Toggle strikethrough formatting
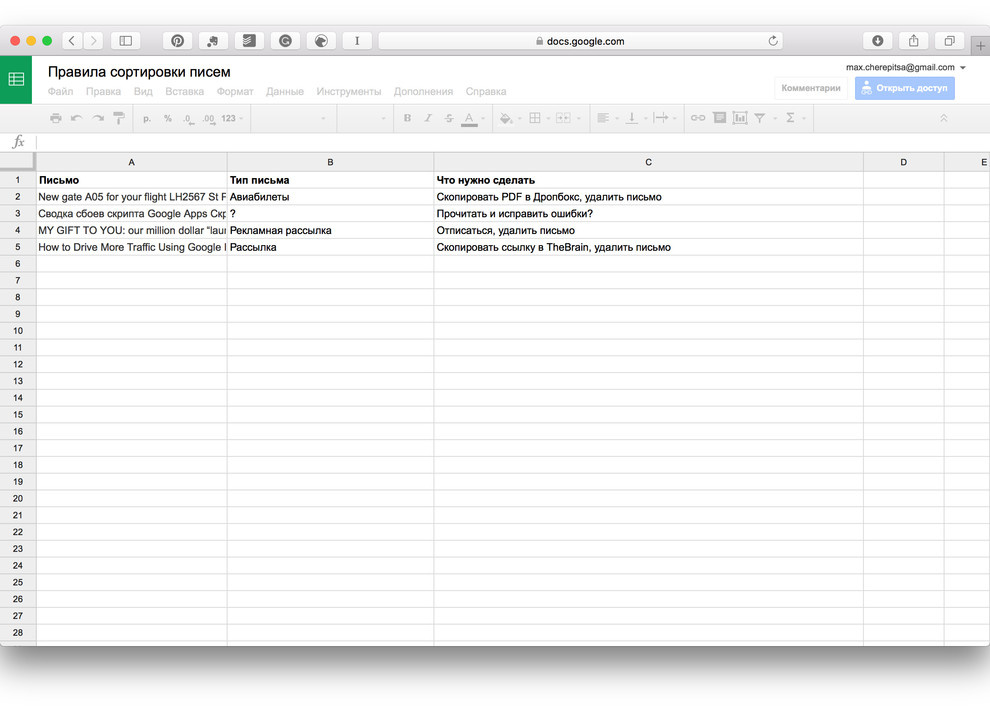 click(x=448, y=118)
